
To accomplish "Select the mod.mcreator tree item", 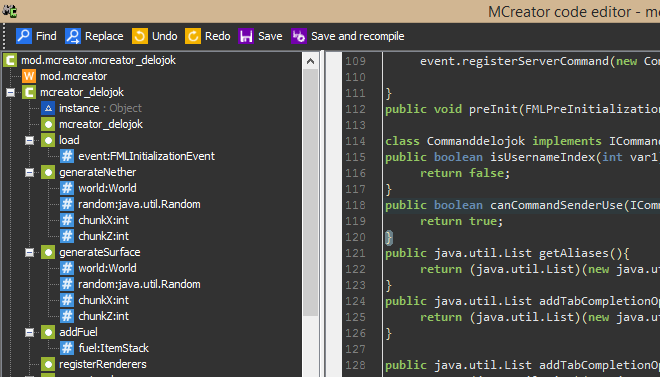I will click(x=74, y=76).
